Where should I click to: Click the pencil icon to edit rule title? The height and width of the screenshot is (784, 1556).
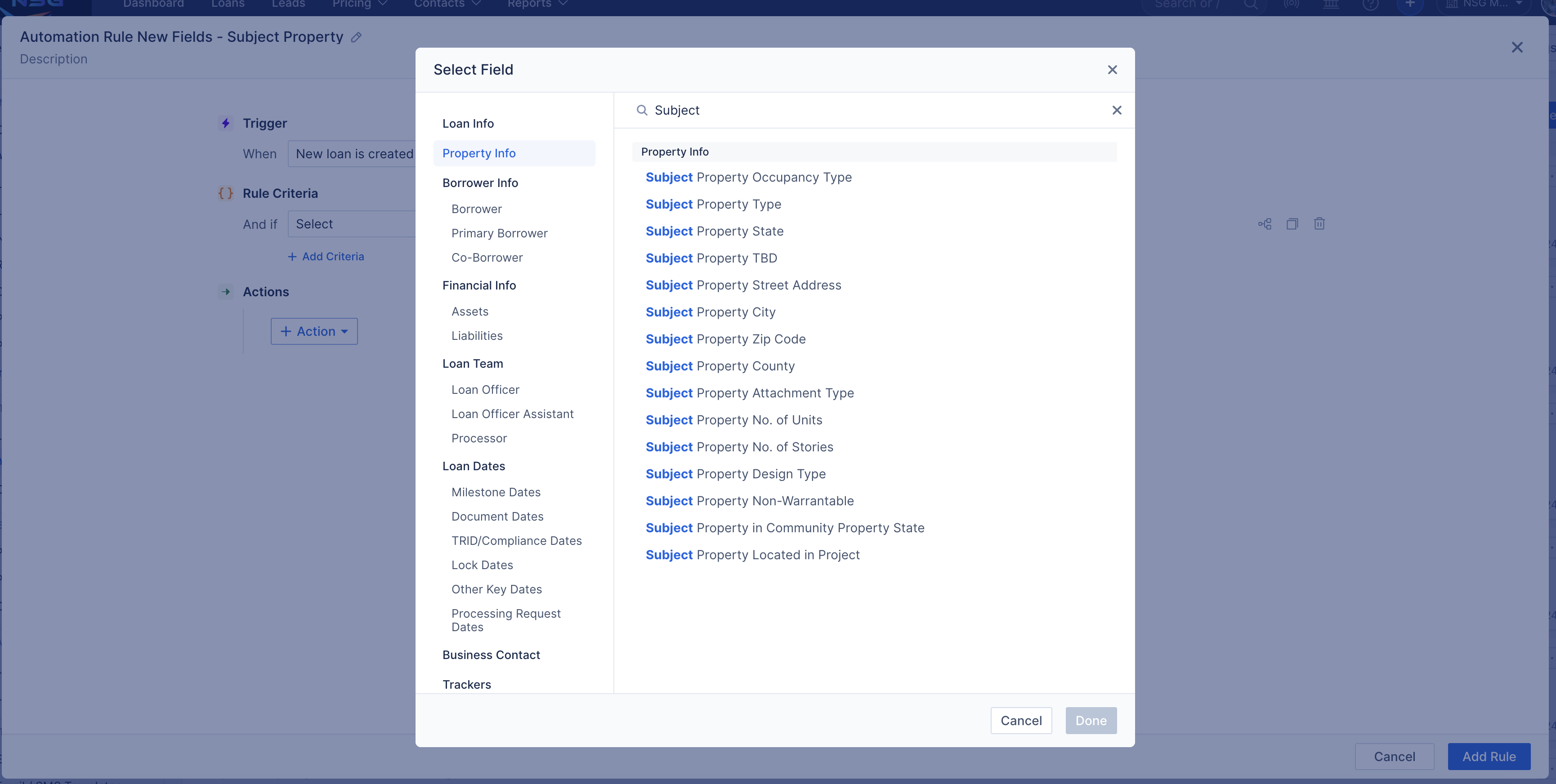(x=356, y=37)
